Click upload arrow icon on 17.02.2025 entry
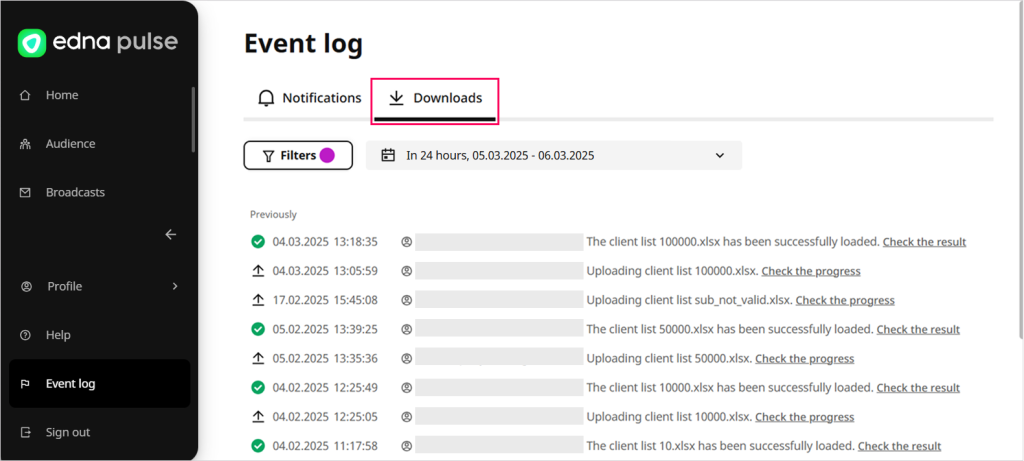The width and height of the screenshot is (1024, 461). coord(258,300)
